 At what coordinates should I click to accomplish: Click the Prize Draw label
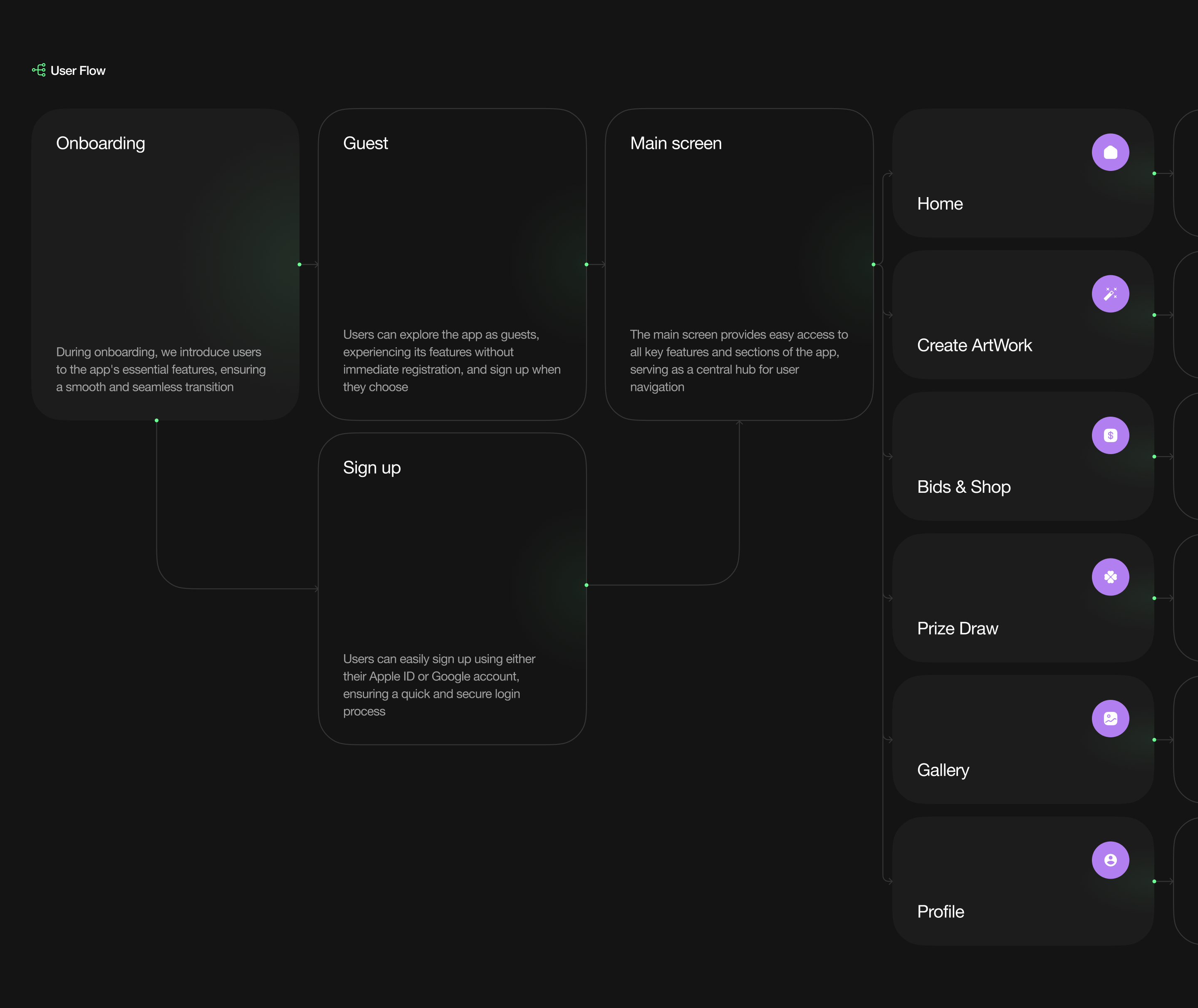958,629
